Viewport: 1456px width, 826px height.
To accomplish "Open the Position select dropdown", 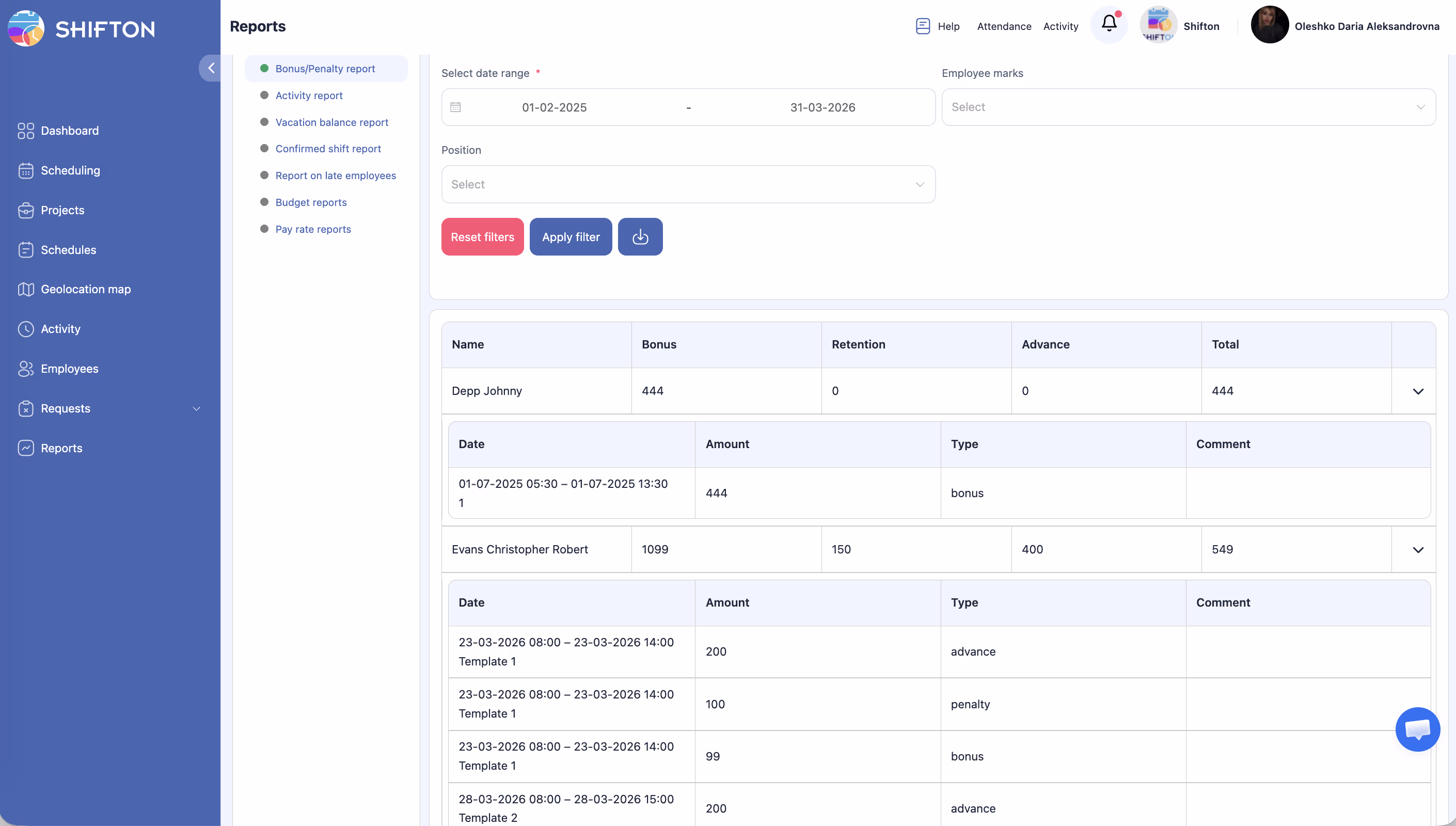I will coord(688,184).
